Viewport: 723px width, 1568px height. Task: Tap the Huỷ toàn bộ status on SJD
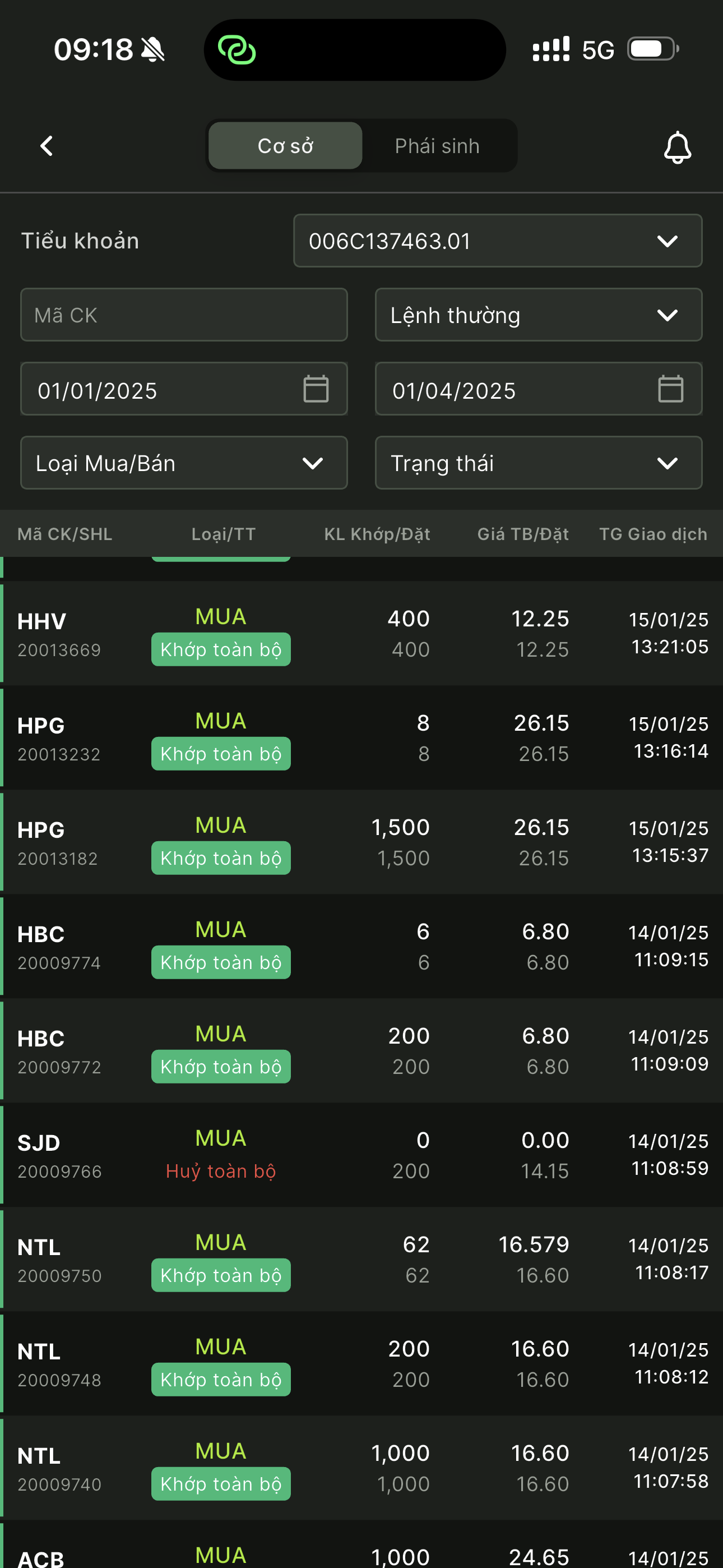pyautogui.click(x=221, y=1171)
